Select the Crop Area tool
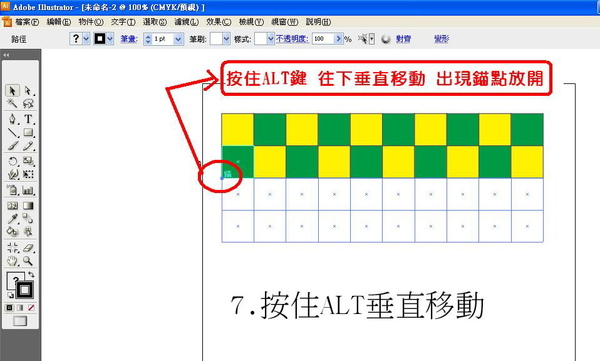 (x=12, y=248)
